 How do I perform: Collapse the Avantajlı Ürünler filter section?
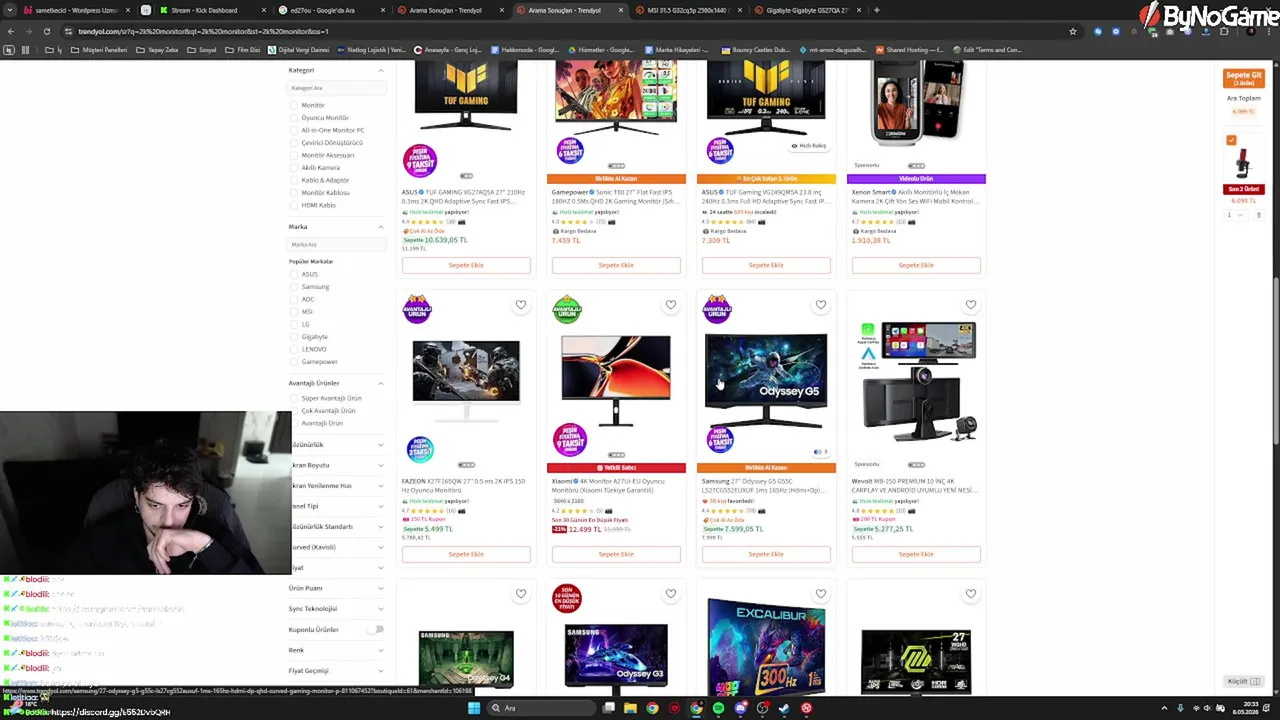point(380,383)
